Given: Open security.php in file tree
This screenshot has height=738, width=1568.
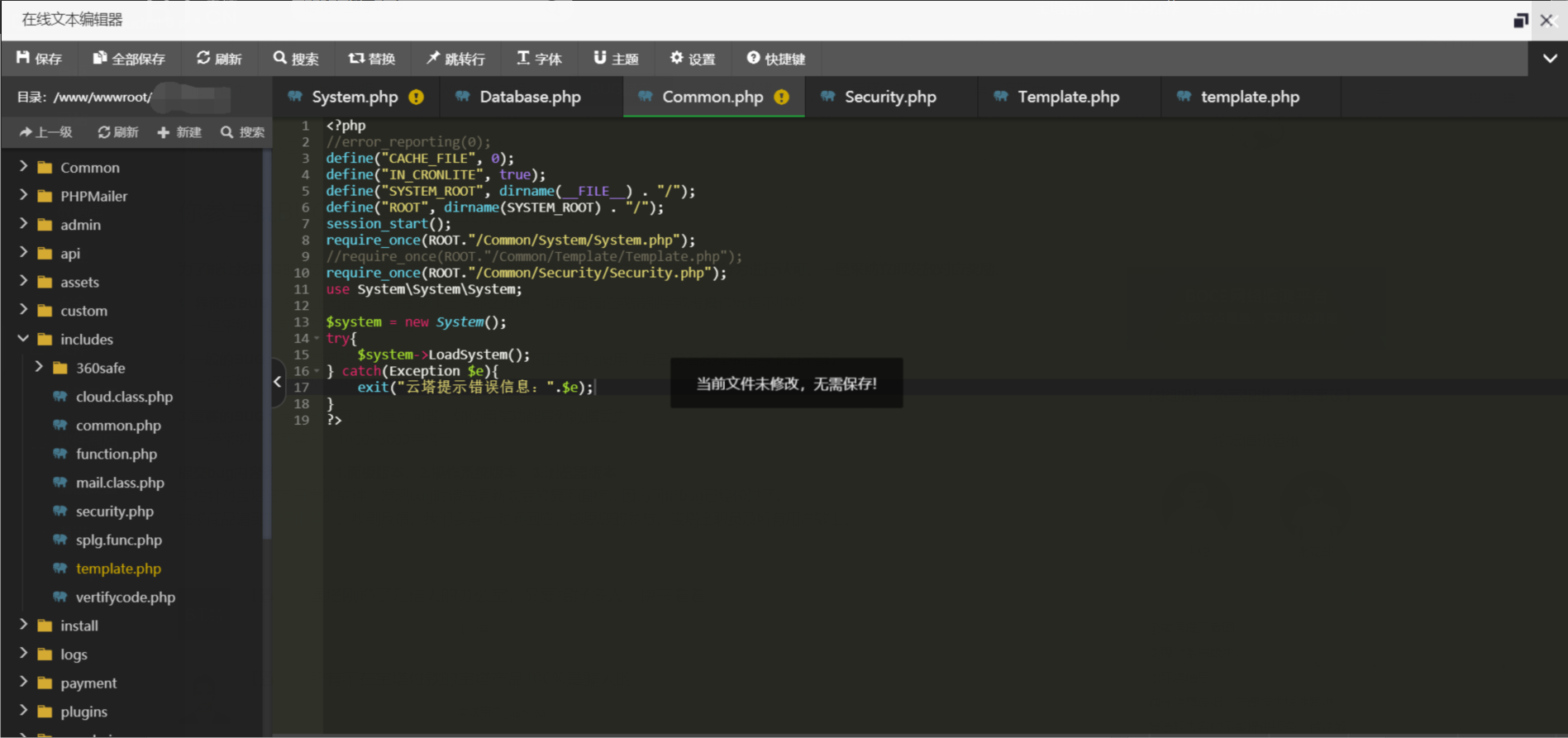Looking at the screenshot, I should pyautogui.click(x=115, y=512).
